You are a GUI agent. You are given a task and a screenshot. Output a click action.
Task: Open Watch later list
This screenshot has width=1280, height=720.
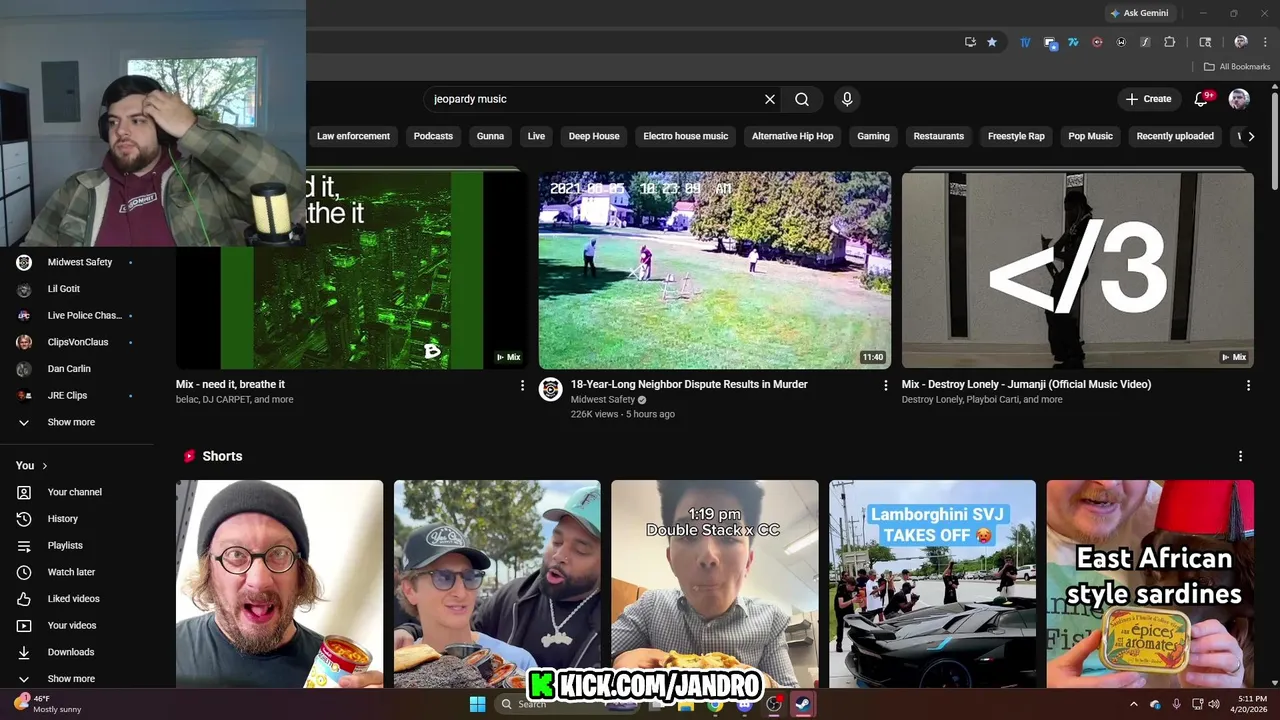(x=77, y=572)
